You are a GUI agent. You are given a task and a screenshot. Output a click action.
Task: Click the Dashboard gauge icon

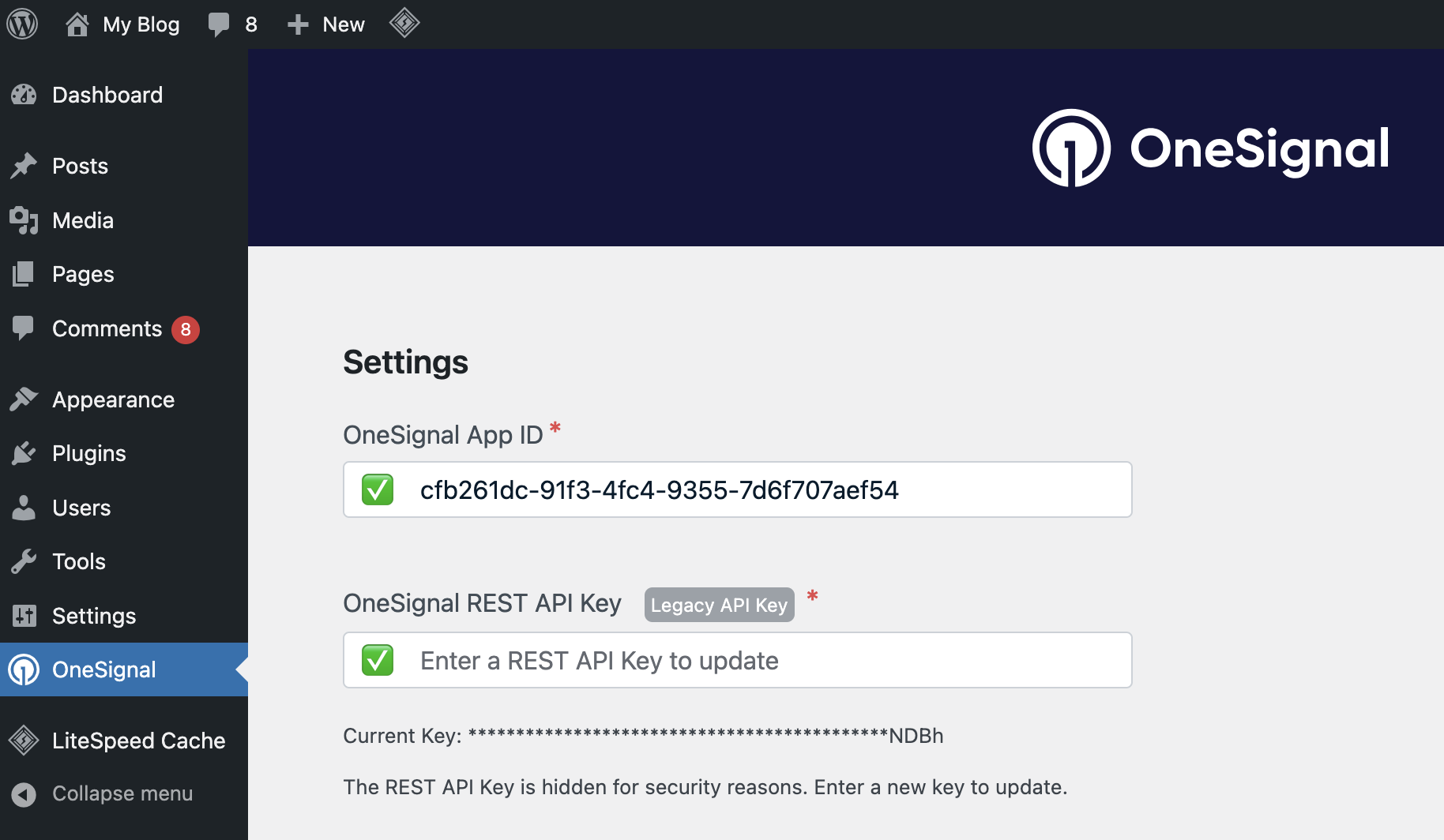point(24,95)
